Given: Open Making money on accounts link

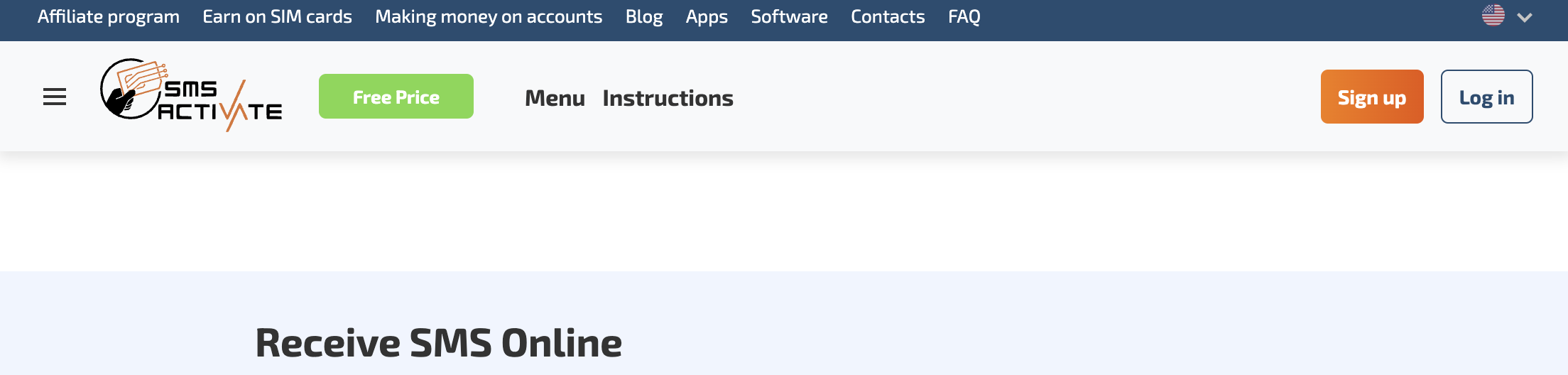Looking at the screenshot, I should [x=489, y=16].
